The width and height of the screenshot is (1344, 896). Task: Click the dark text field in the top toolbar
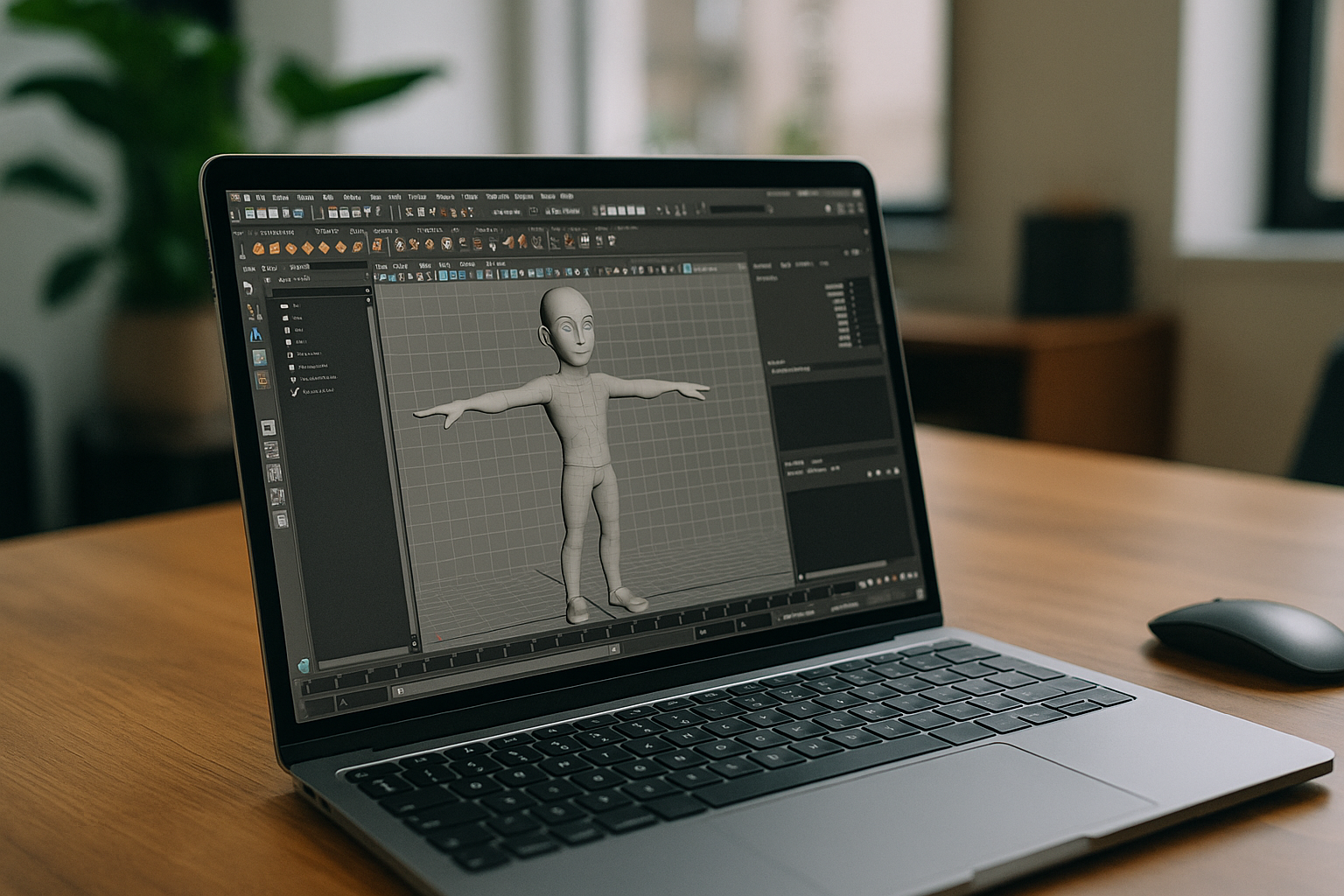pos(738,210)
